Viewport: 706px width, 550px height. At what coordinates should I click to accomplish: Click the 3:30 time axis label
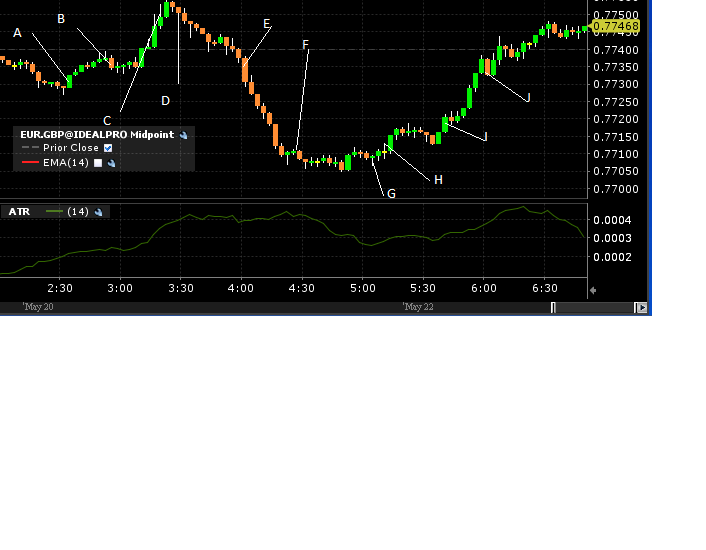coord(181,289)
